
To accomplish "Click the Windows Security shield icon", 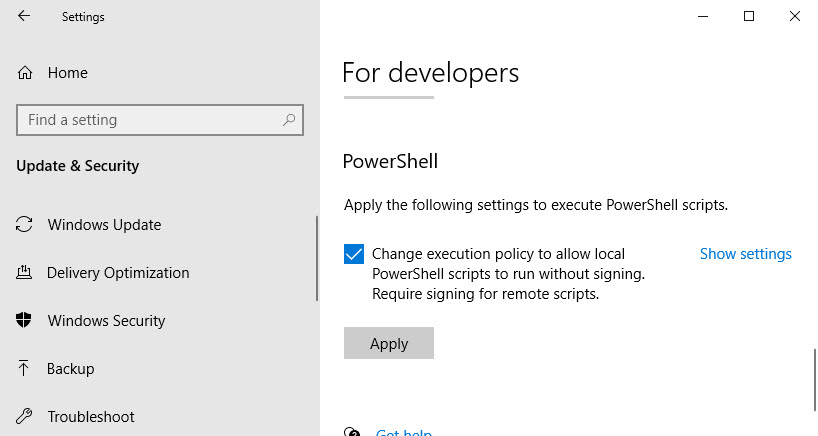I will point(24,320).
